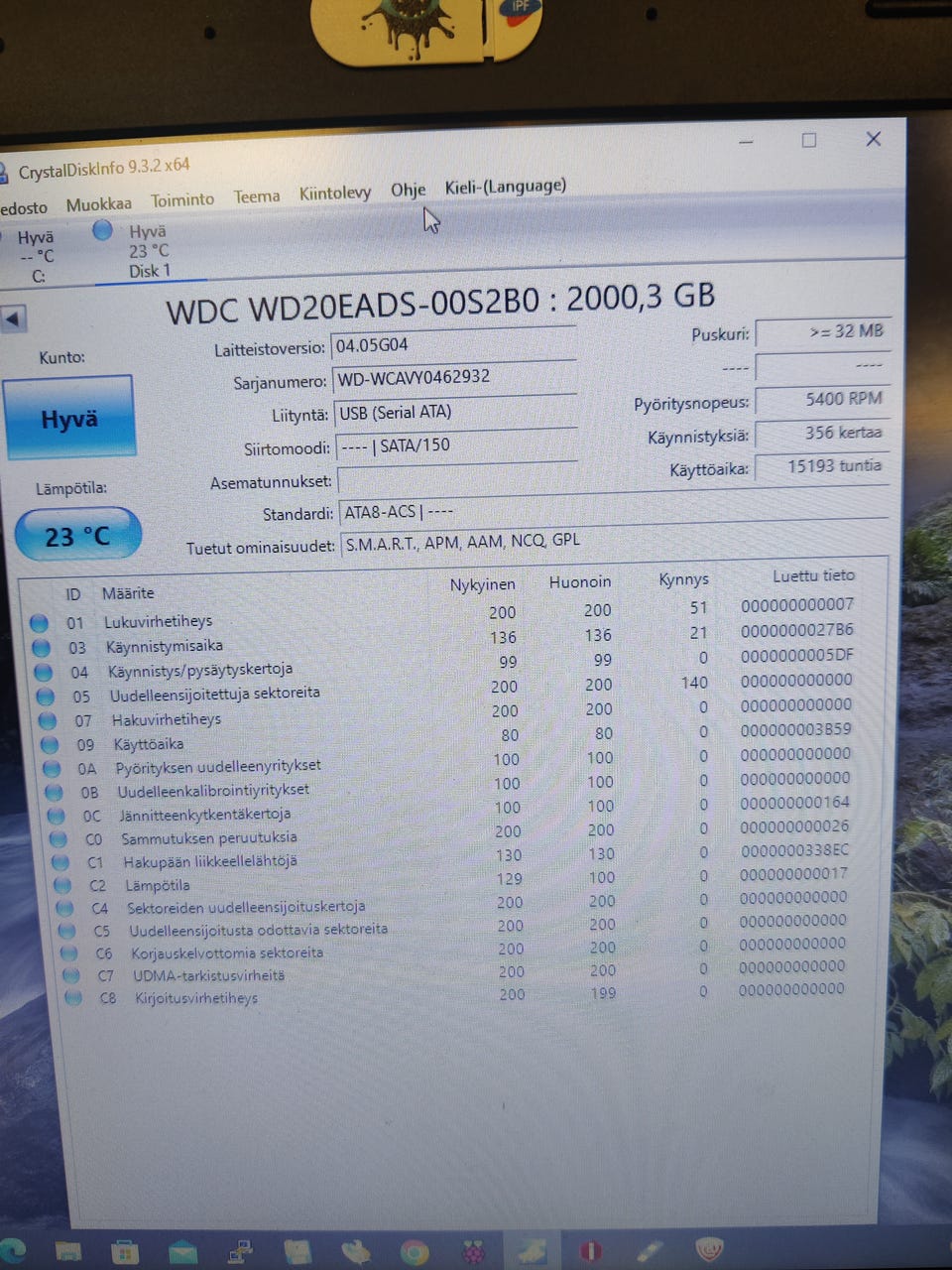This screenshot has width=952, height=1270.
Task: Click the previous disk arrow button
Action: tap(13, 319)
